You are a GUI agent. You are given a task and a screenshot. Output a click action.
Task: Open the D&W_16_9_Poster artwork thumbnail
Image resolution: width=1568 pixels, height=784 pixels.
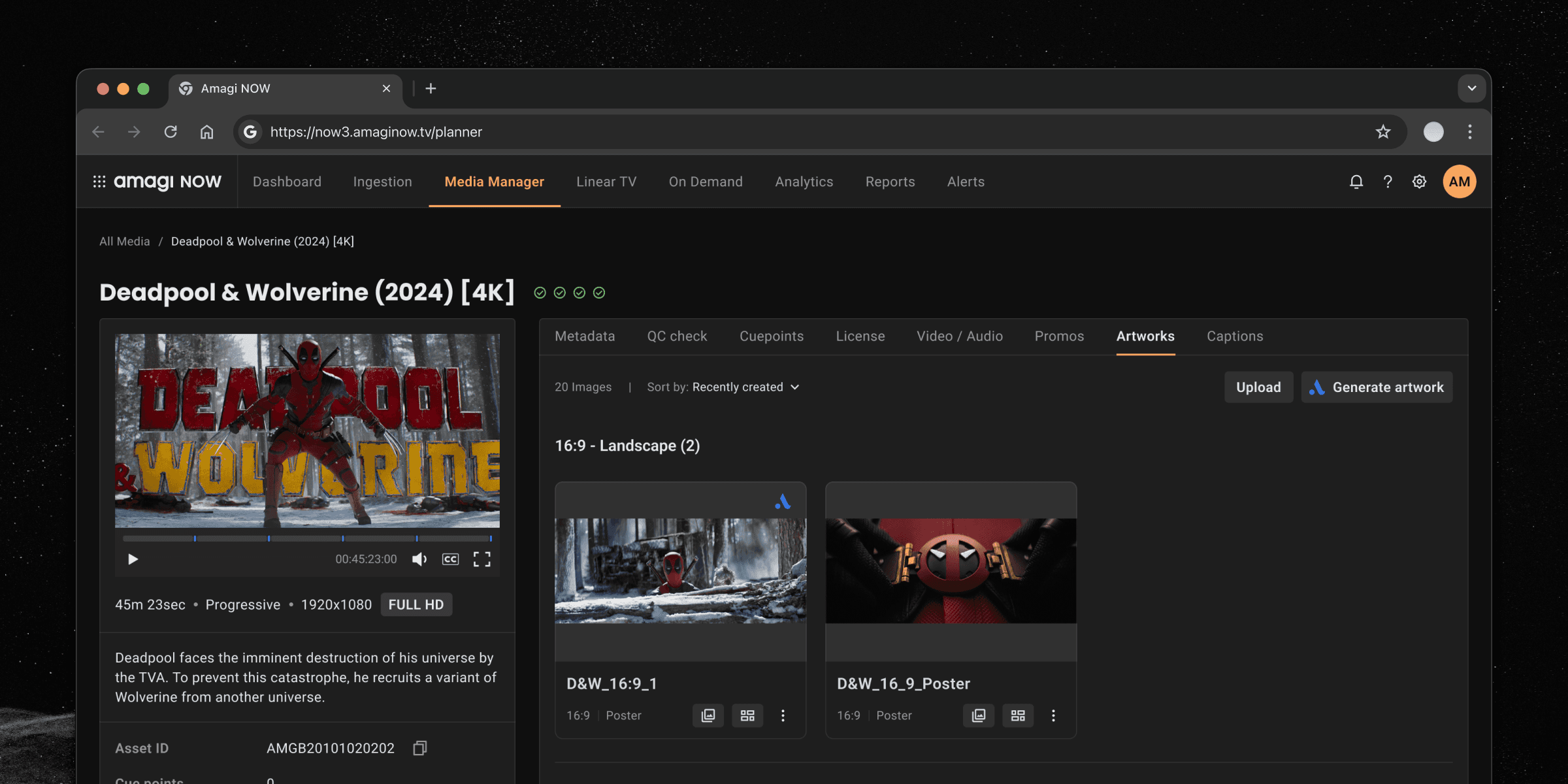point(951,571)
